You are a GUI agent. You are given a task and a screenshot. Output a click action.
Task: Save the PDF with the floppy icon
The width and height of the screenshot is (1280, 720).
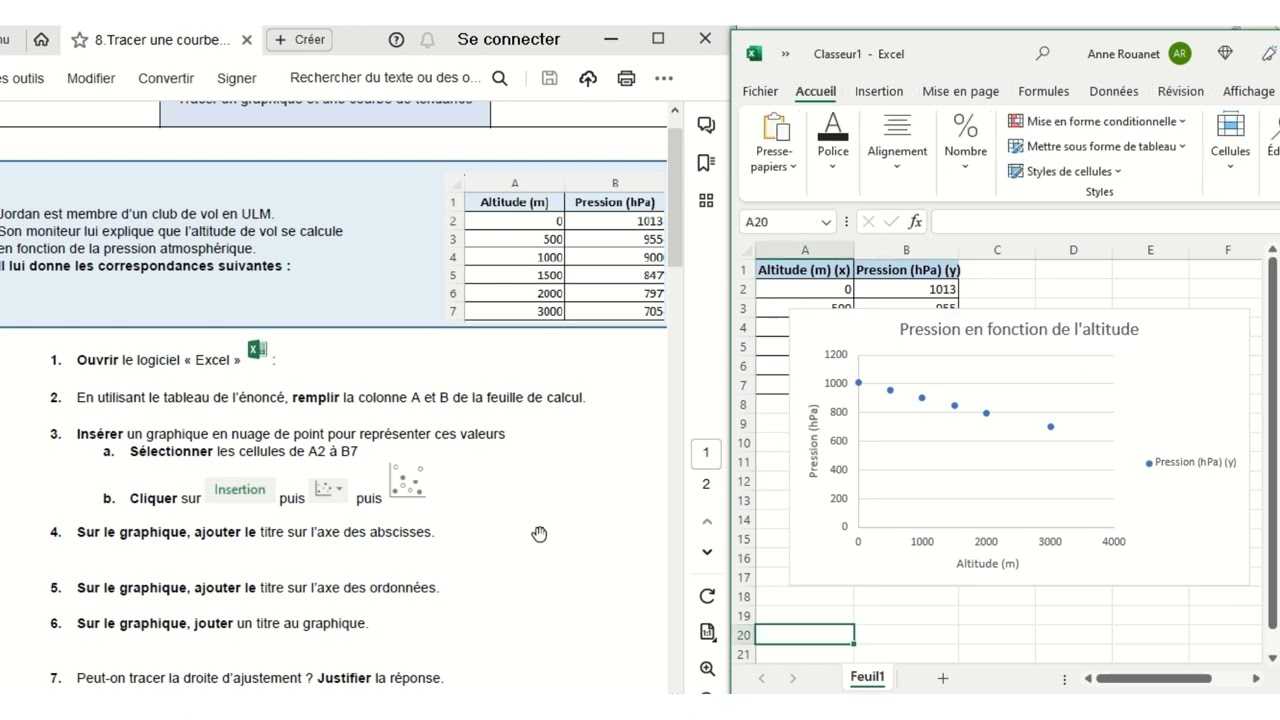[549, 78]
